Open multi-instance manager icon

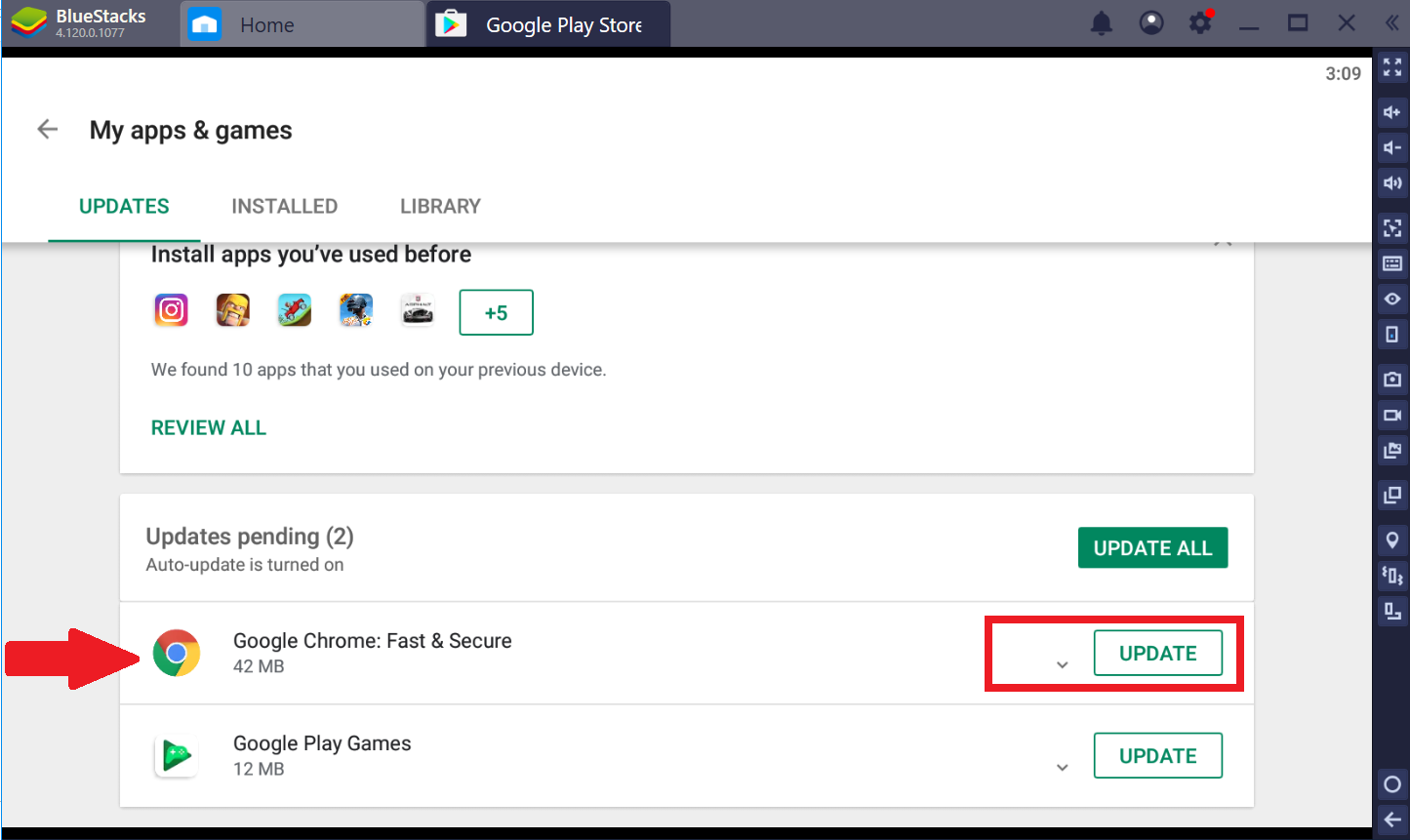1392,495
